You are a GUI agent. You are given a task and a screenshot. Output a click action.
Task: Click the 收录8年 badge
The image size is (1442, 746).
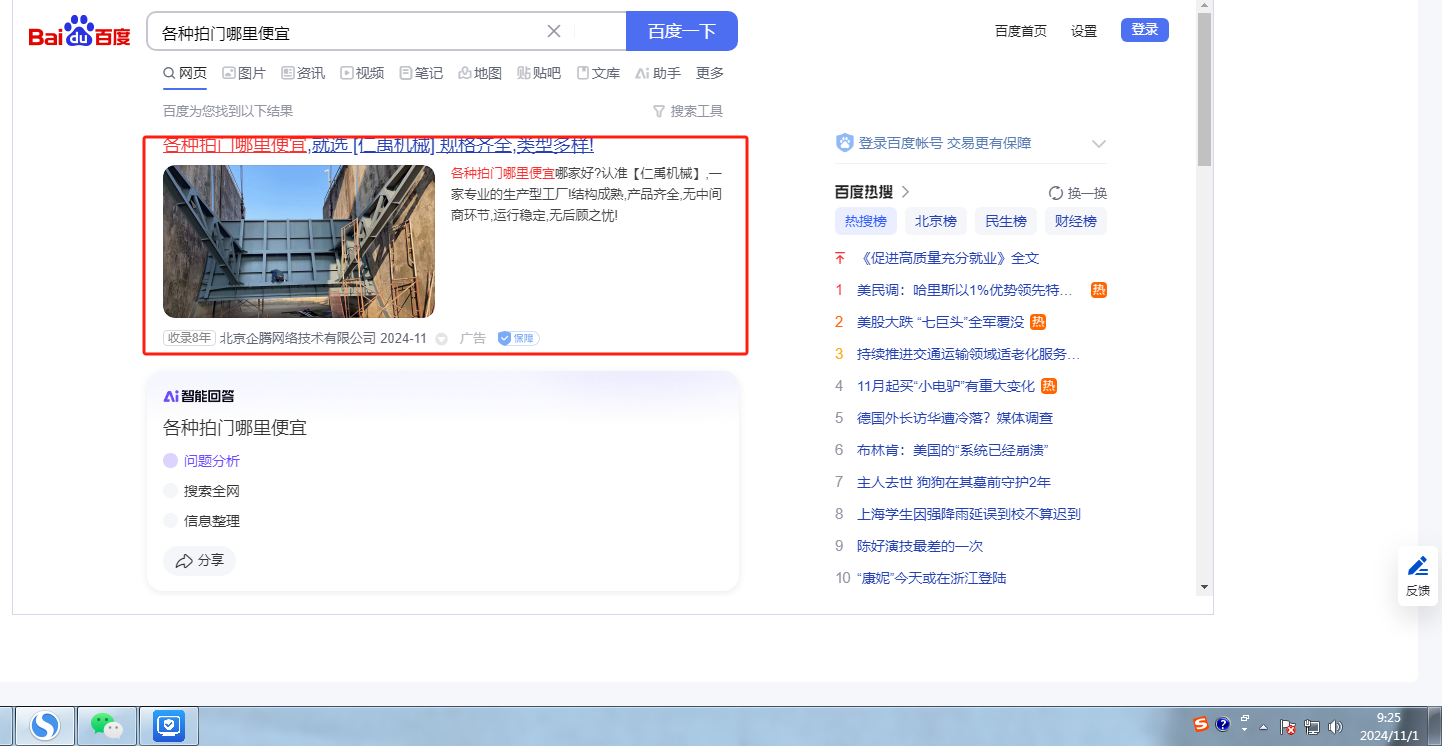[x=189, y=338]
